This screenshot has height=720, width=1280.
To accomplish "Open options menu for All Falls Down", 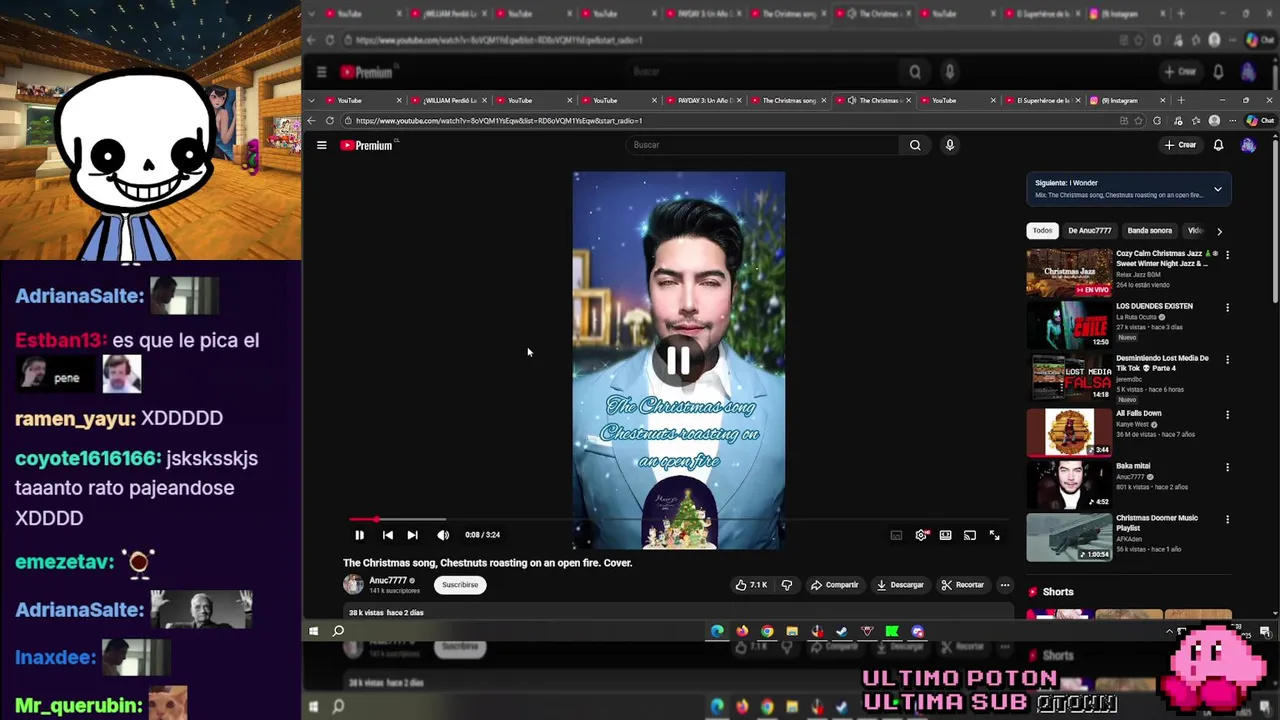I will tap(1227, 414).
